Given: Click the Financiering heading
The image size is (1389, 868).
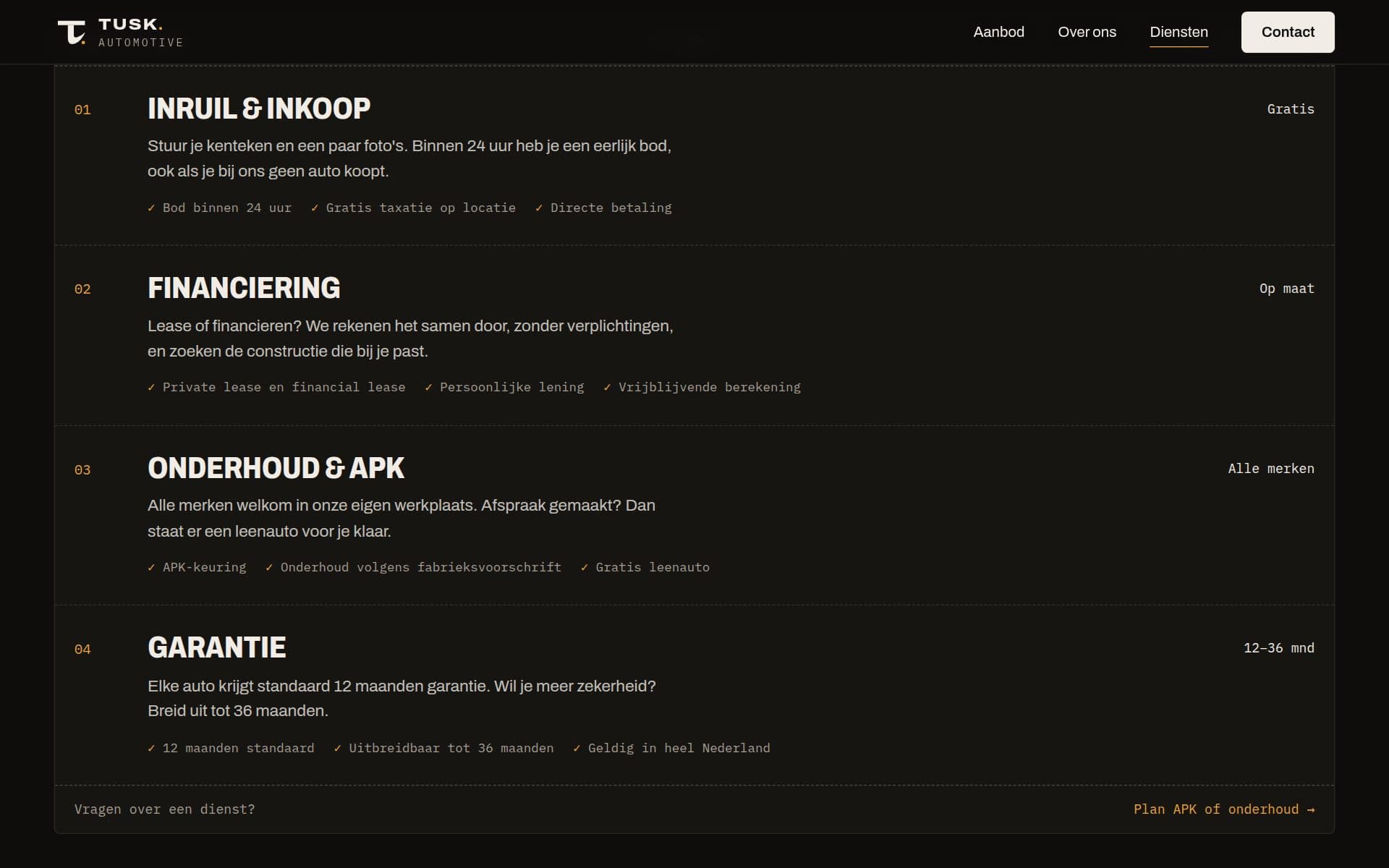Looking at the screenshot, I should pyautogui.click(x=244, y=288).
